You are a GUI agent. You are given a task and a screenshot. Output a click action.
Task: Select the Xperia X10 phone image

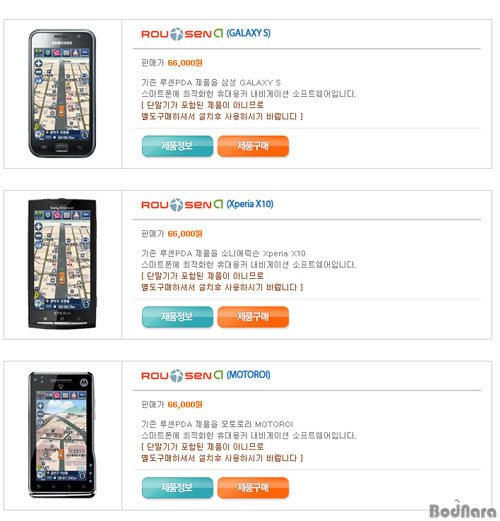click(62, 264)
